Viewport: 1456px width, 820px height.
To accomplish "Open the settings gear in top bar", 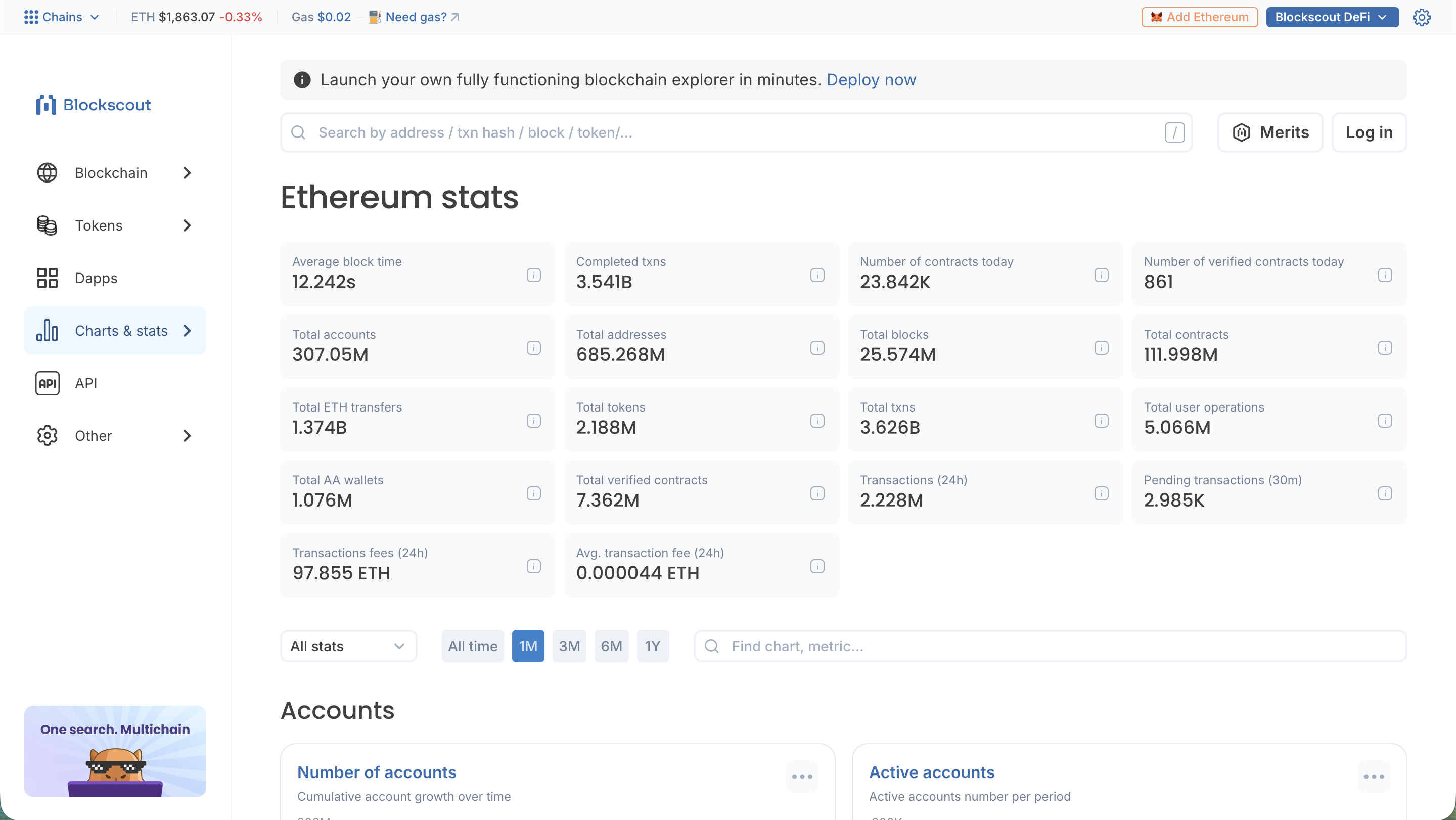I will [x=1422, y=17].
